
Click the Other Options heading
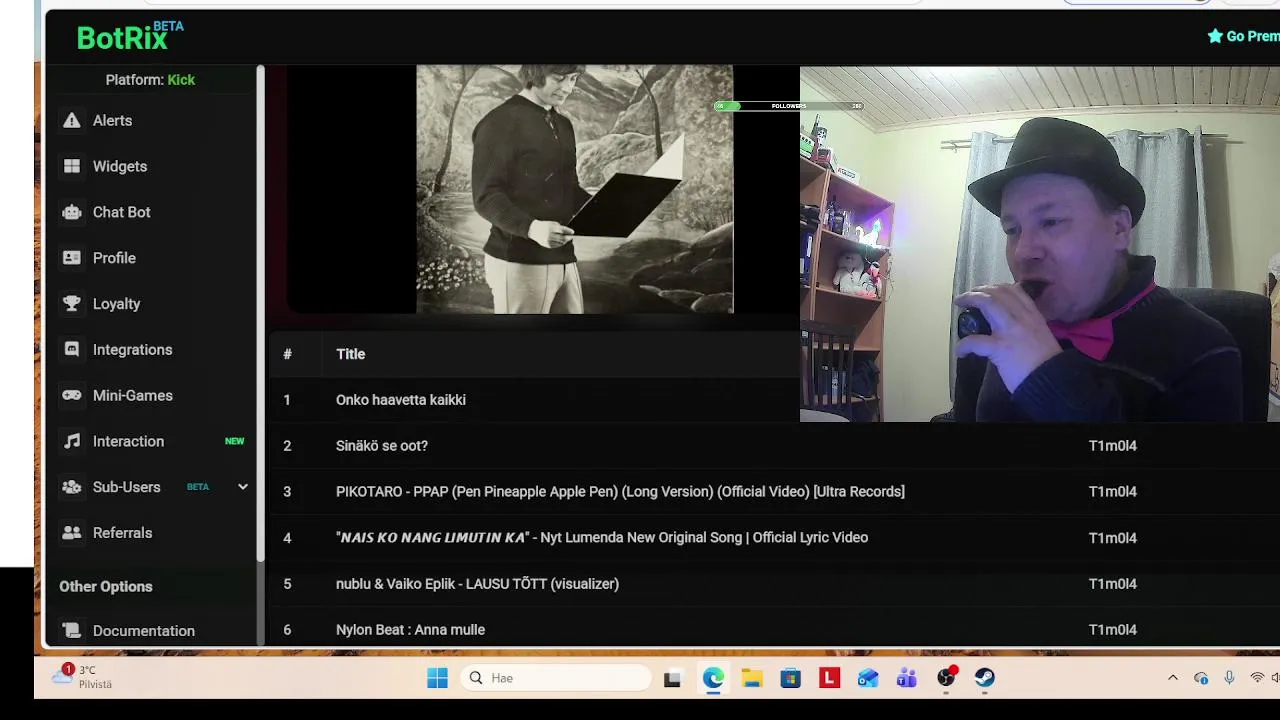[106, 587]
